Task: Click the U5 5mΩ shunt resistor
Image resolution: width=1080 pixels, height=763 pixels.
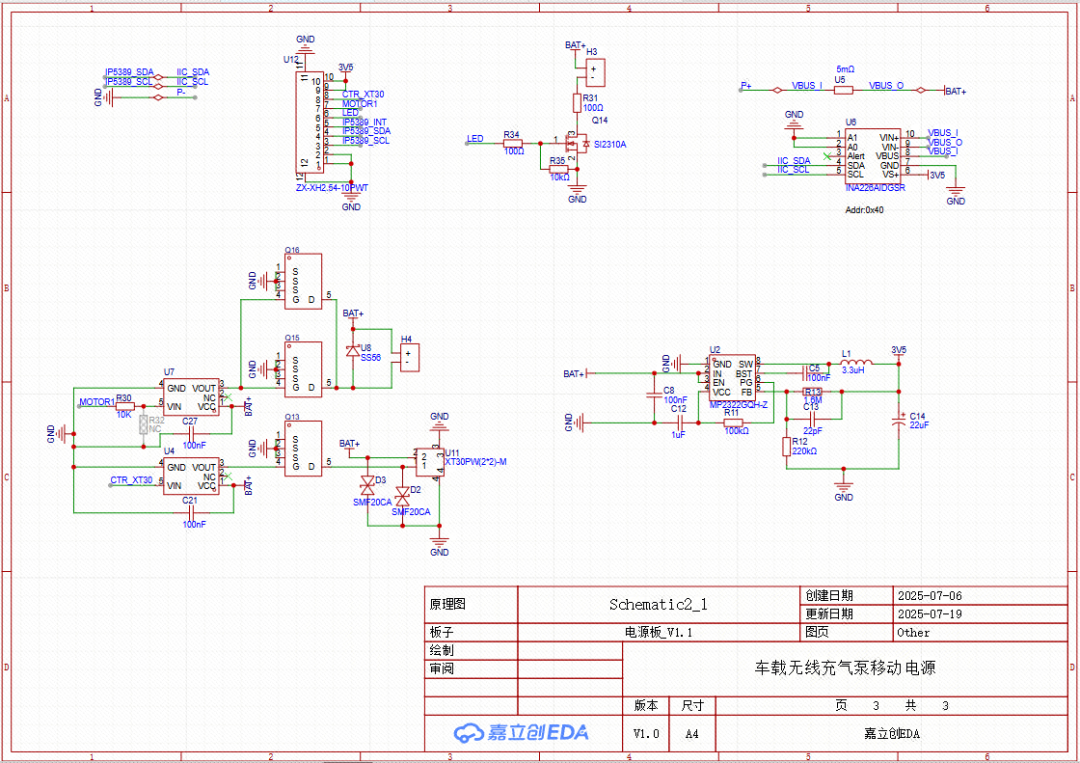Action: (x=843, y=90)
